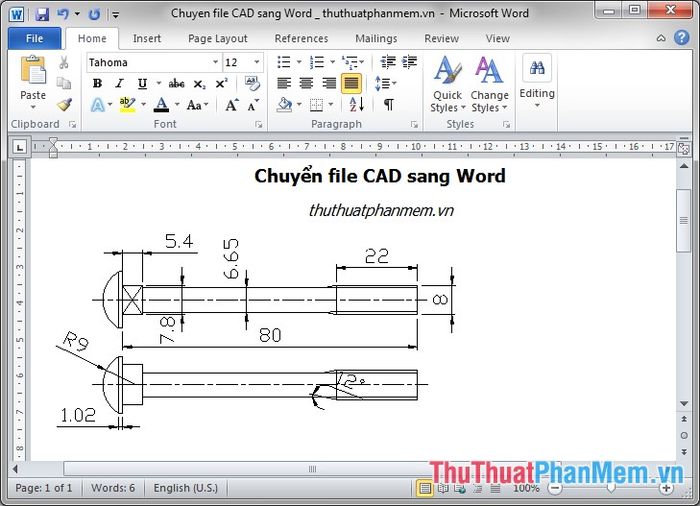Open the line spacing dropdown
700x506 pixels.
[x=386, y=83]
